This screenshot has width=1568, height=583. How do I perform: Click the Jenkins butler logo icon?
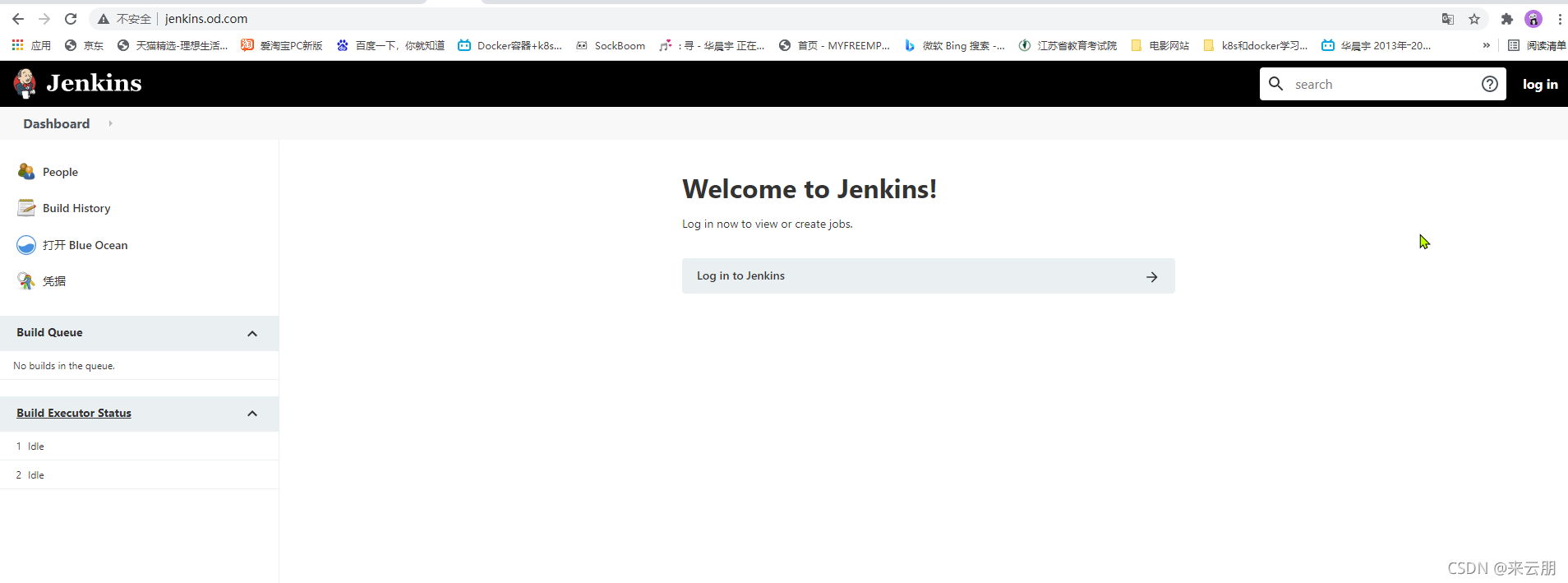[25, 83]
